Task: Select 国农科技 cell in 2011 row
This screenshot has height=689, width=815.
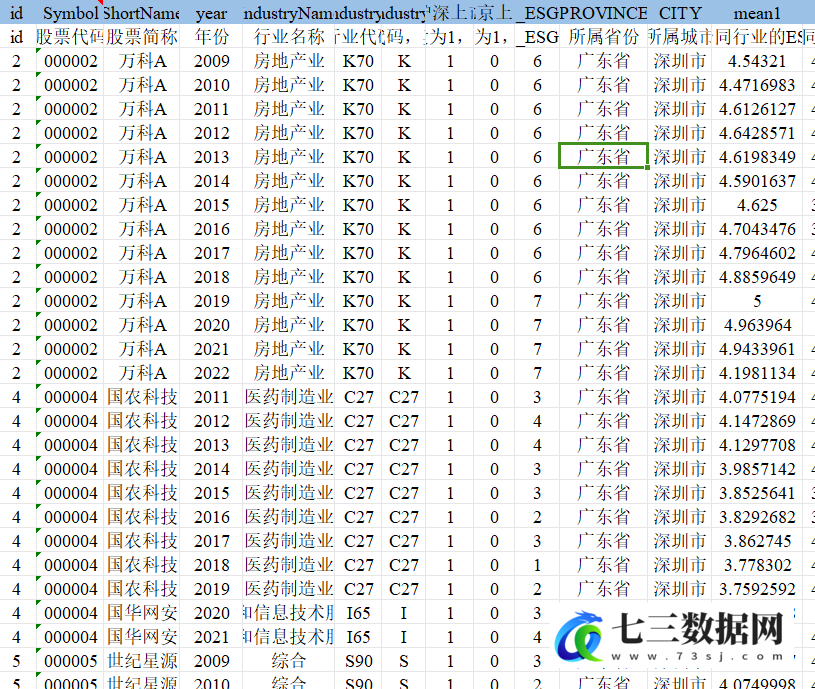Action: point(141,397)
